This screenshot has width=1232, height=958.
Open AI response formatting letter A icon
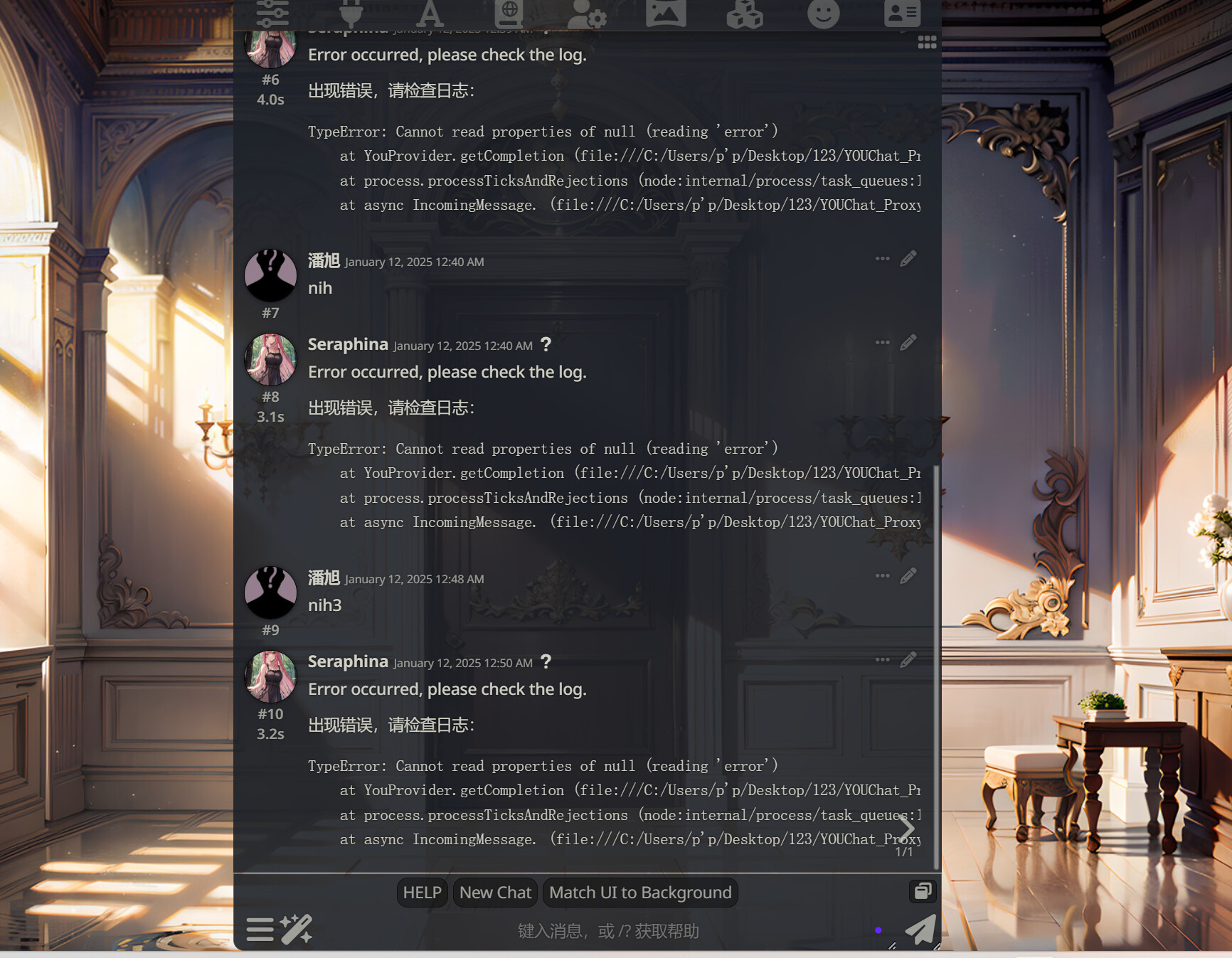coord(430,13)
